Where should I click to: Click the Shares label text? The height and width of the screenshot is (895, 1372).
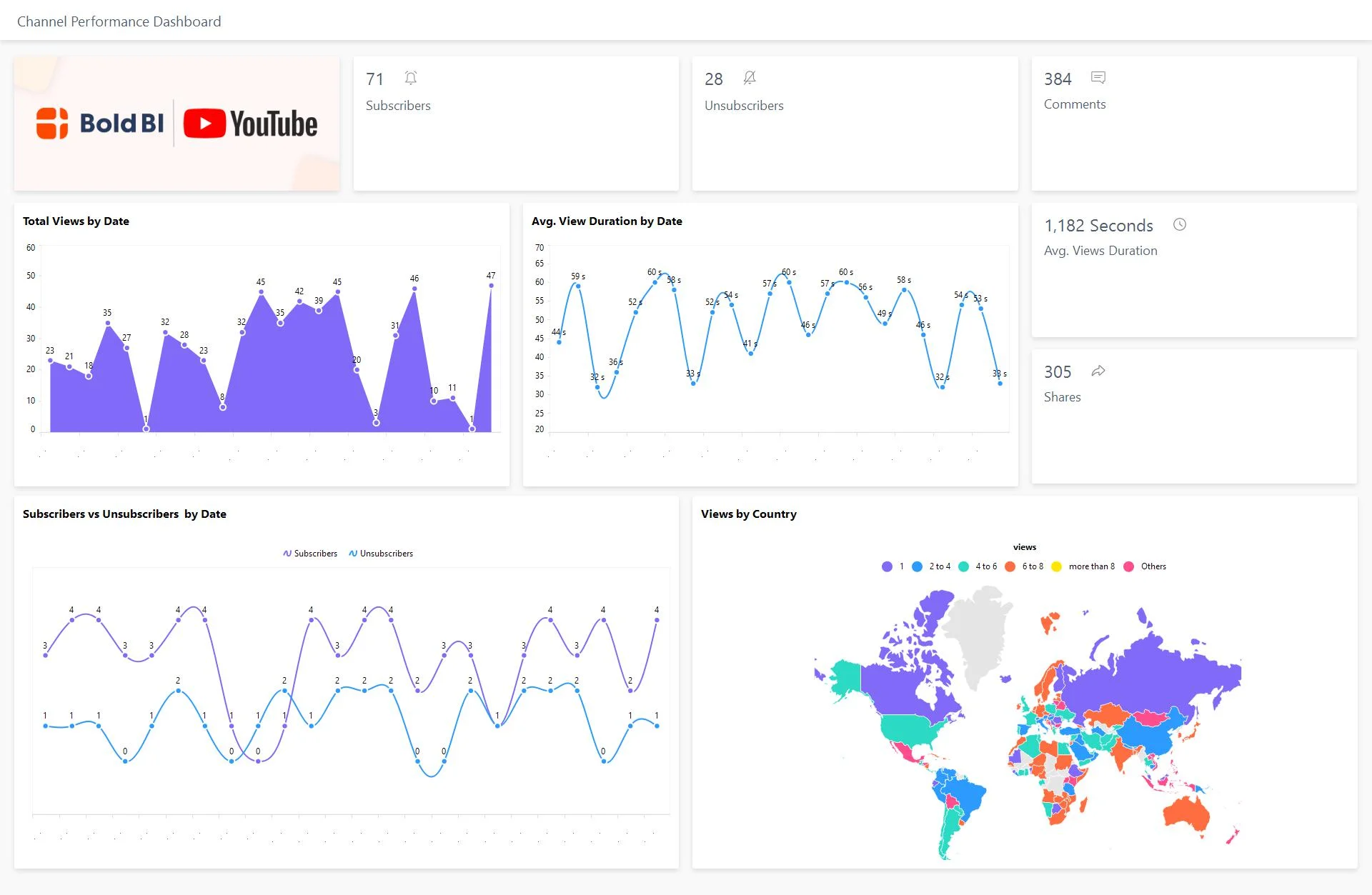tap(1062, 396)
